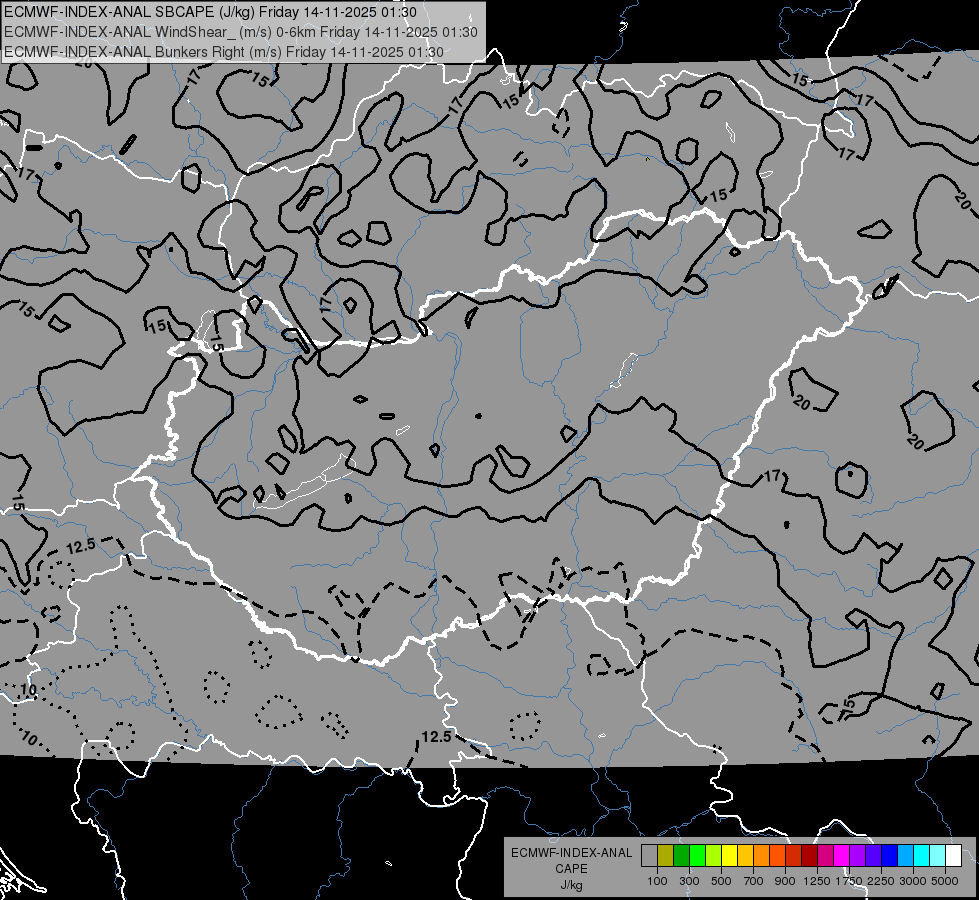979x900 pixels.
Task: Click the J/kg unit label in the legend
Action: [x=571, y=884]
